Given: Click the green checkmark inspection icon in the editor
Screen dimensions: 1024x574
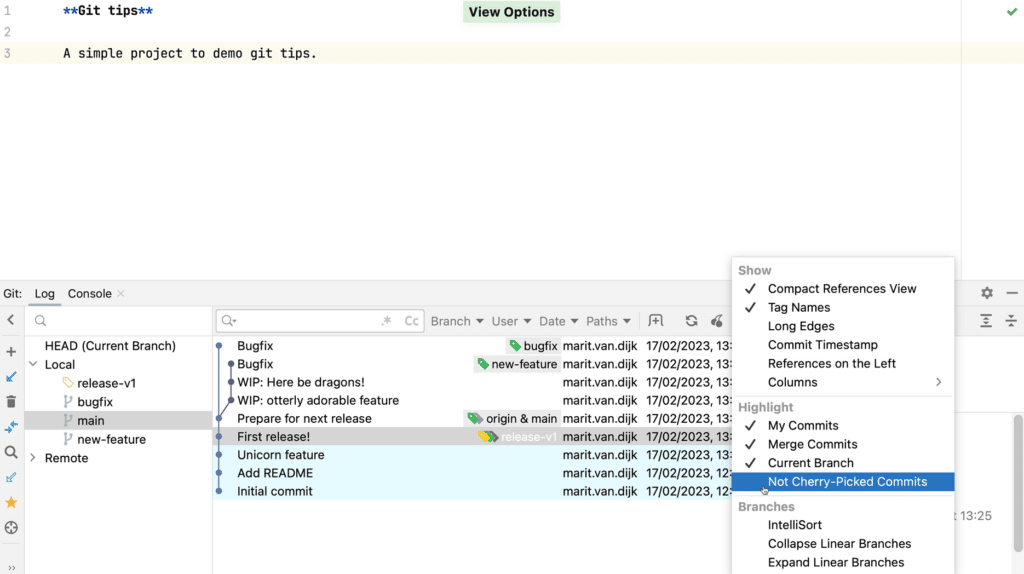Looking at the screenshot, I should point(1012,12).
